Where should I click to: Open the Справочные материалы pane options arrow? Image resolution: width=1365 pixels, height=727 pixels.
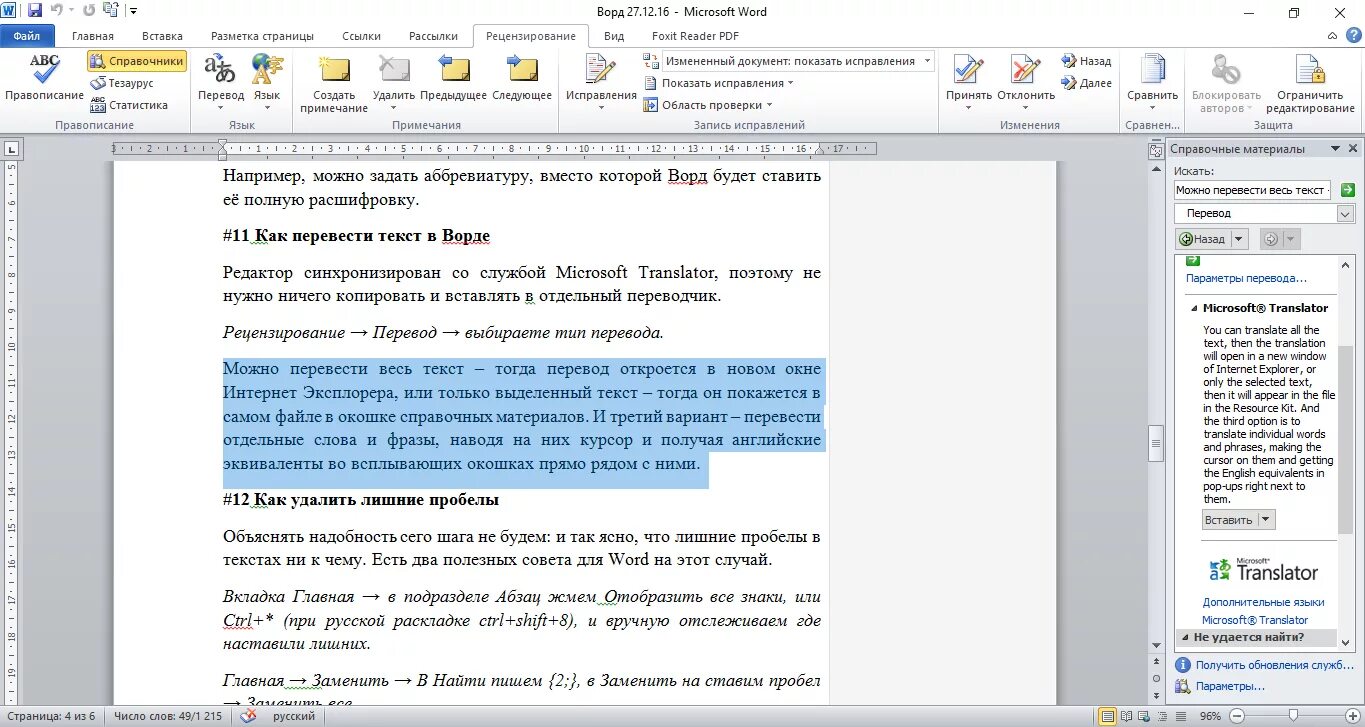1334,149
